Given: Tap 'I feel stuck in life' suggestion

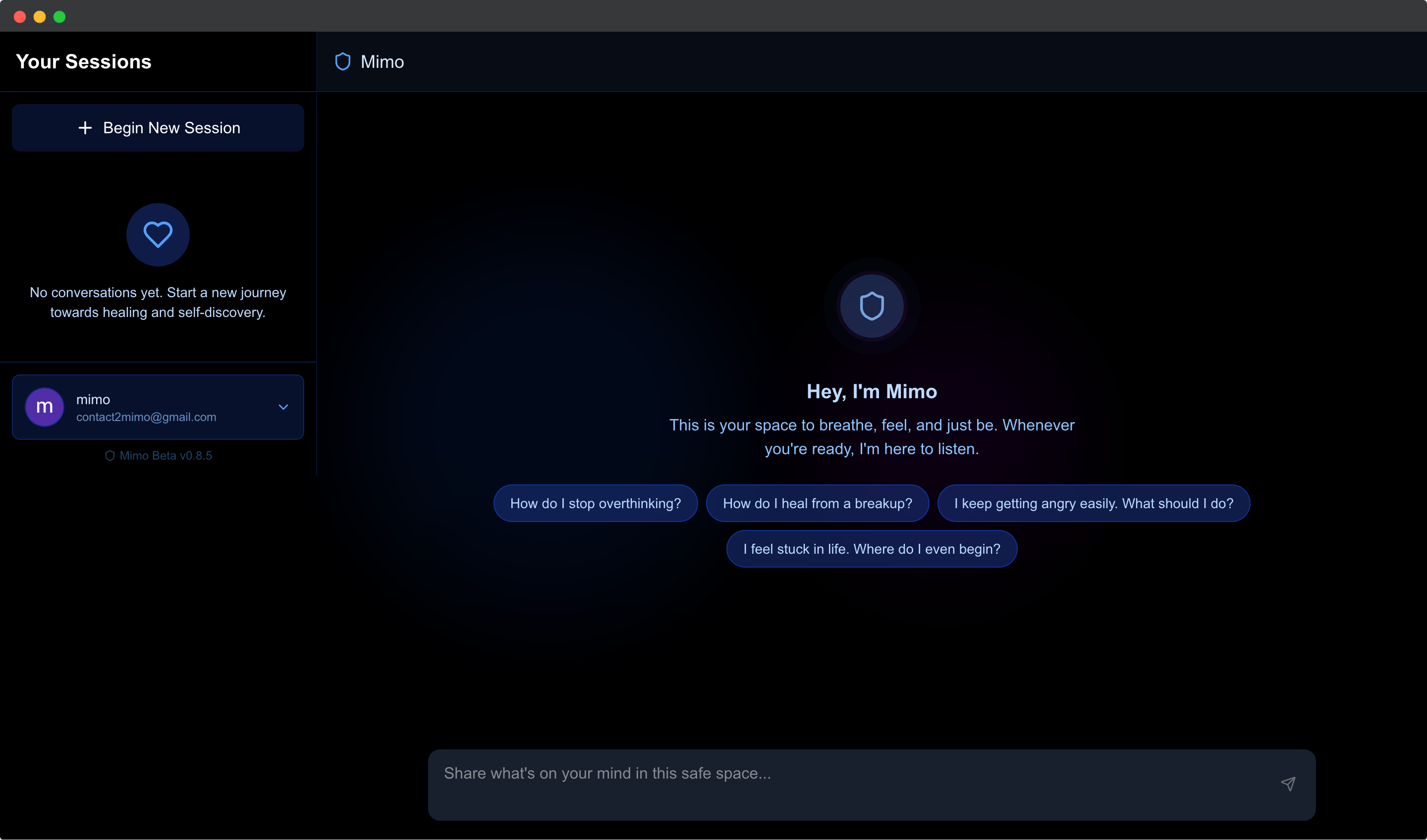Looking at the screenshot, I should point(872,548).
